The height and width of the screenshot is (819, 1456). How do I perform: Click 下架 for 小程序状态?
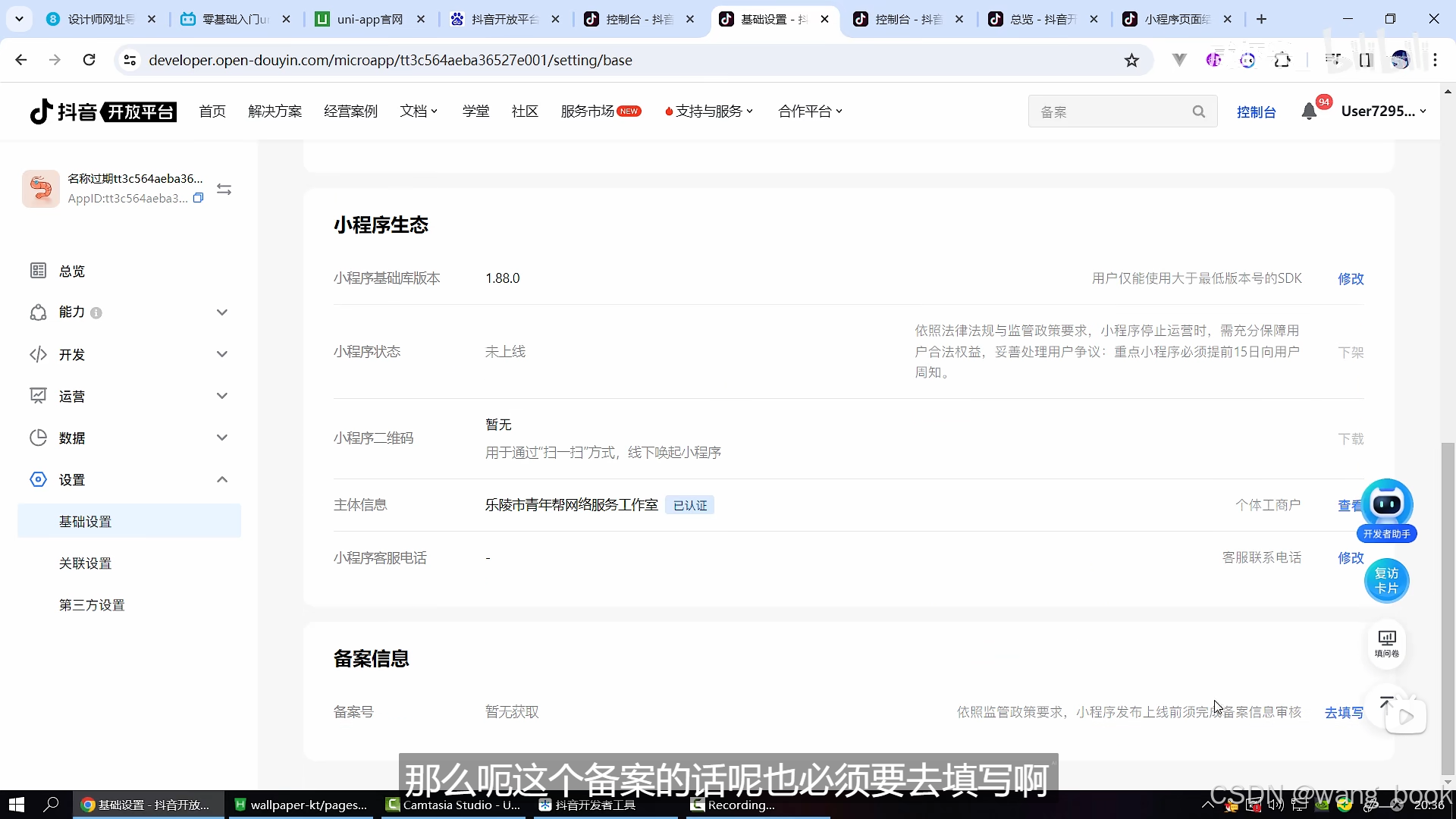pyautogui.click(x=1351, y=352)
